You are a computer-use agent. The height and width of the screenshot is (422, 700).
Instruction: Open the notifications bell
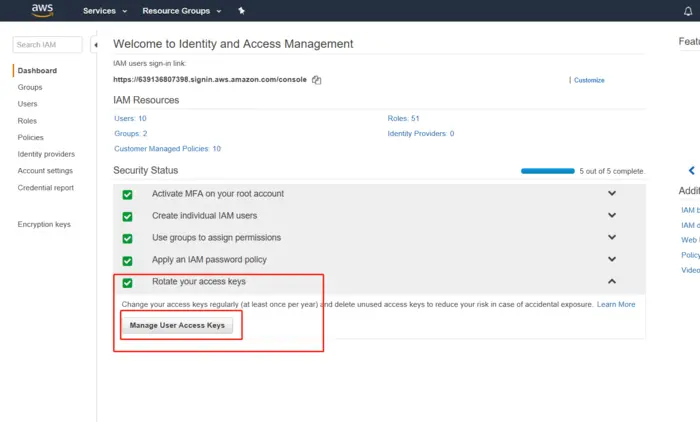point(686,11)
